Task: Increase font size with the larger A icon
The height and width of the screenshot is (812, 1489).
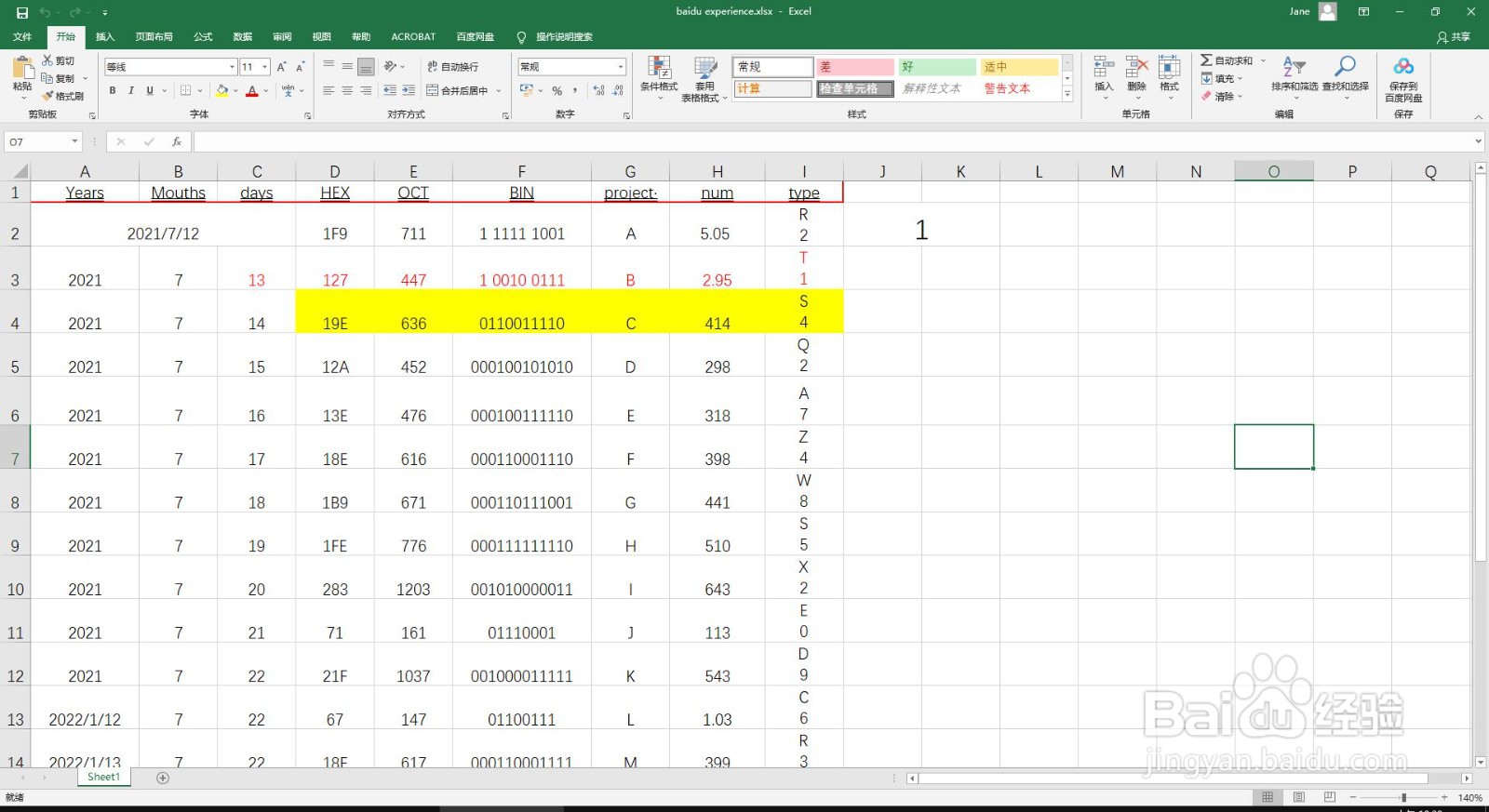Action: [281, 67]
